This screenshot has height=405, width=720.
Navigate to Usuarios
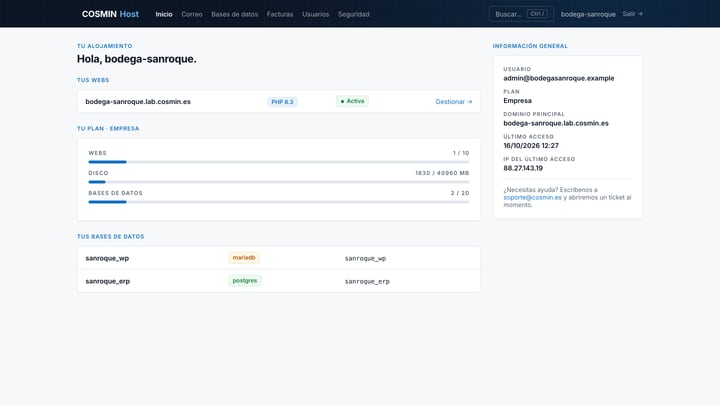point(315,14)
